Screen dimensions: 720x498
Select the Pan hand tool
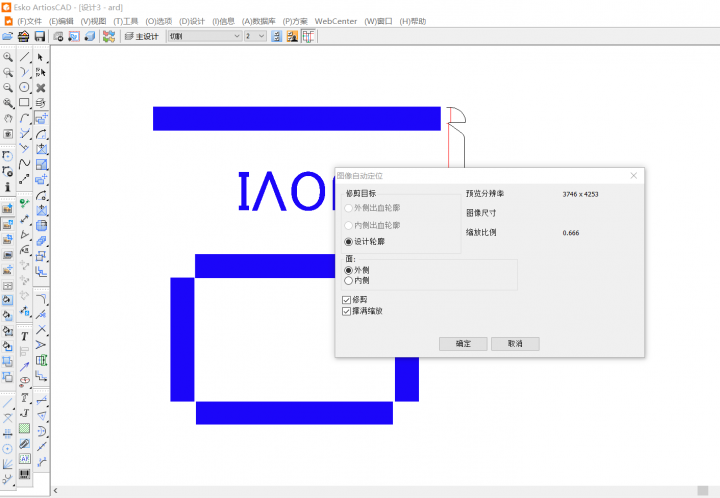click(9, 118)
